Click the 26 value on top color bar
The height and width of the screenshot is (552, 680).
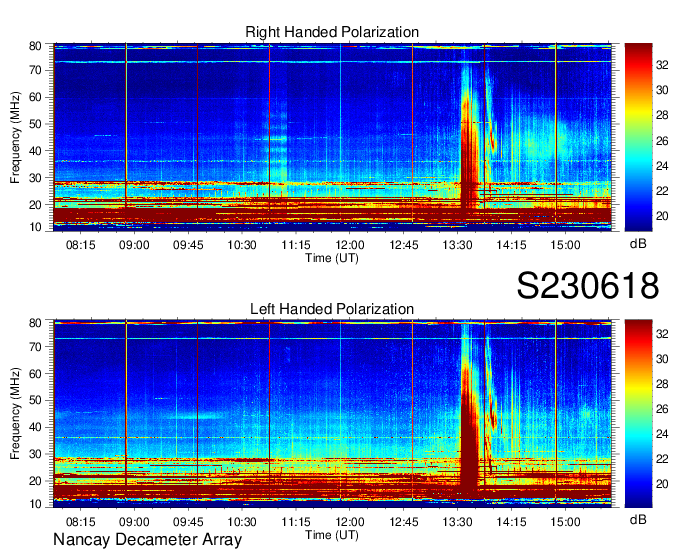coord(662,141)
